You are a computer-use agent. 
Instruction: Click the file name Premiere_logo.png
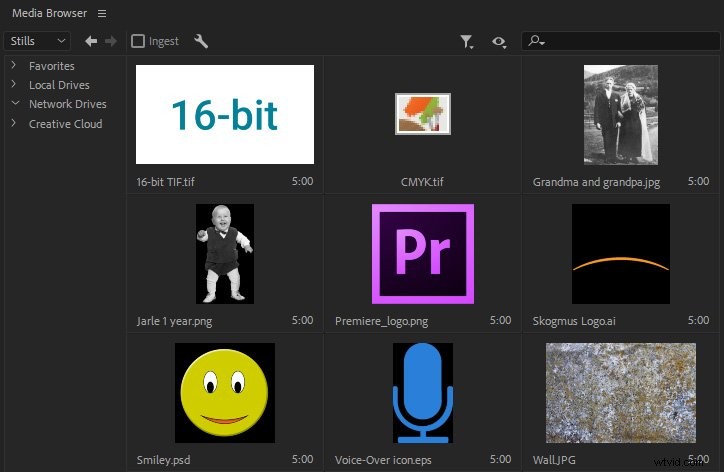[381, 321]
